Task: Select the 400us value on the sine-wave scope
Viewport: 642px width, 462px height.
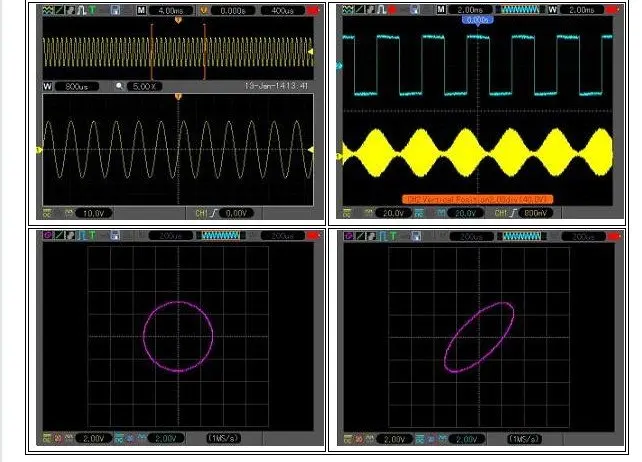Action: click(283, 11)
